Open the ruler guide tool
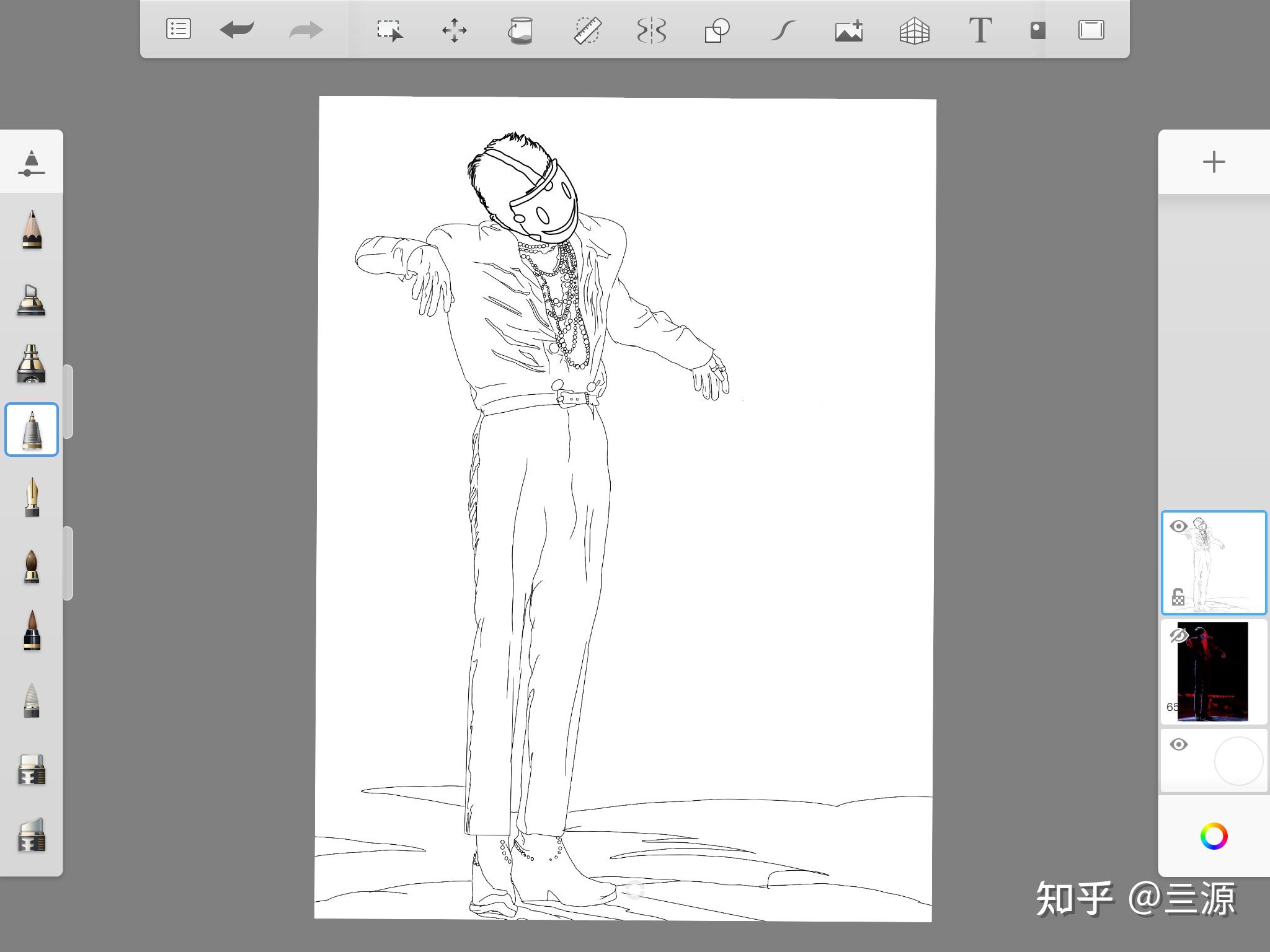1270x952 pixels. pyautogui.click(x=587, y=30)
